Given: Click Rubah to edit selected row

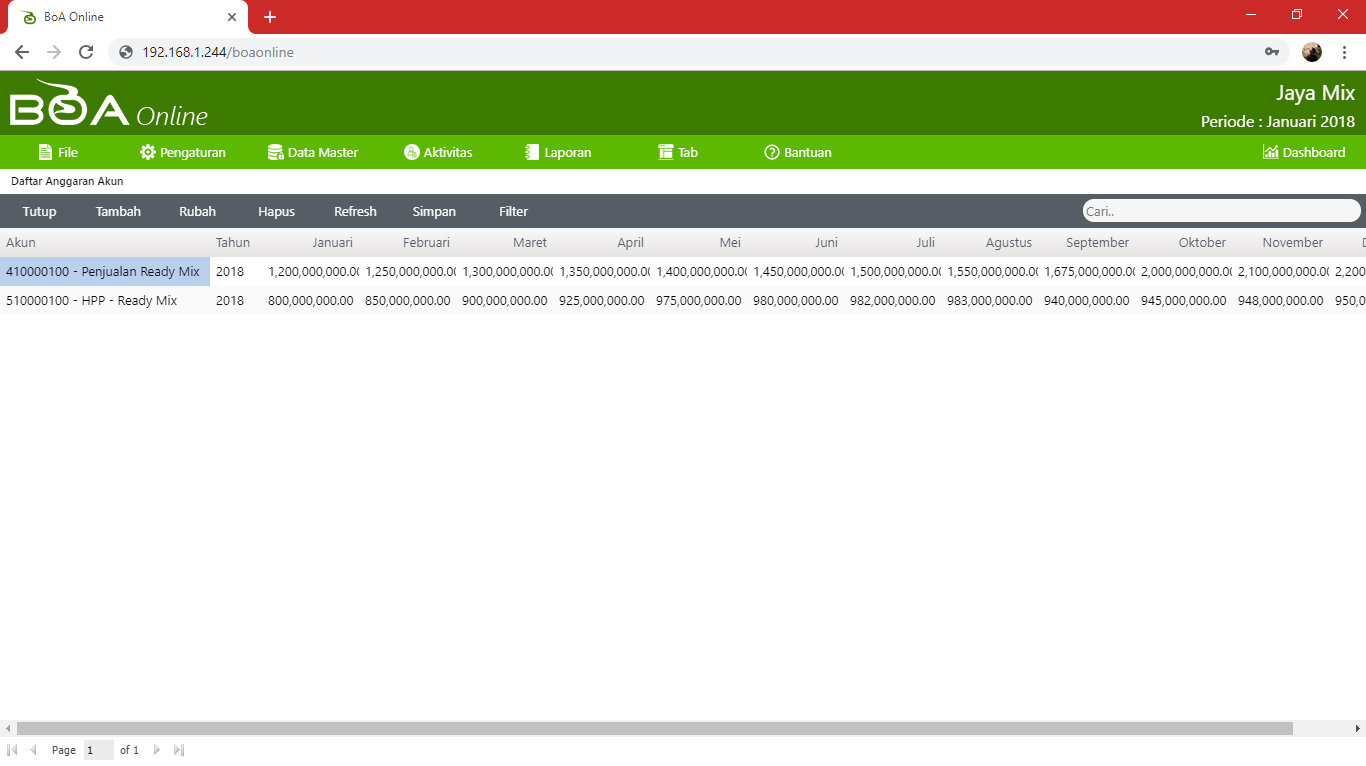Looking at the screenshot, I should (x=197, y=211).
